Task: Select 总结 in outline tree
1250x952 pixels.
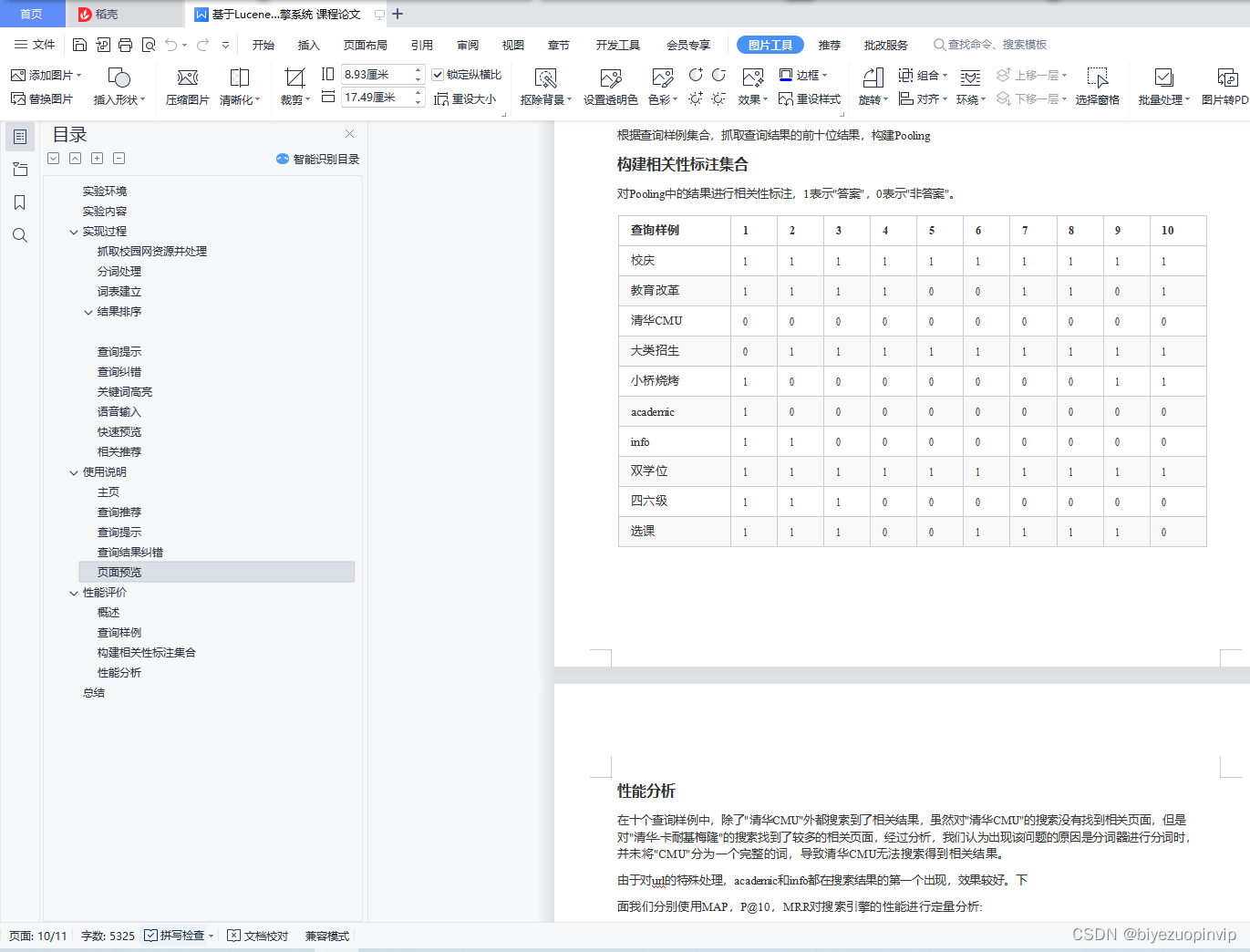Action: (x=94, y=693)
